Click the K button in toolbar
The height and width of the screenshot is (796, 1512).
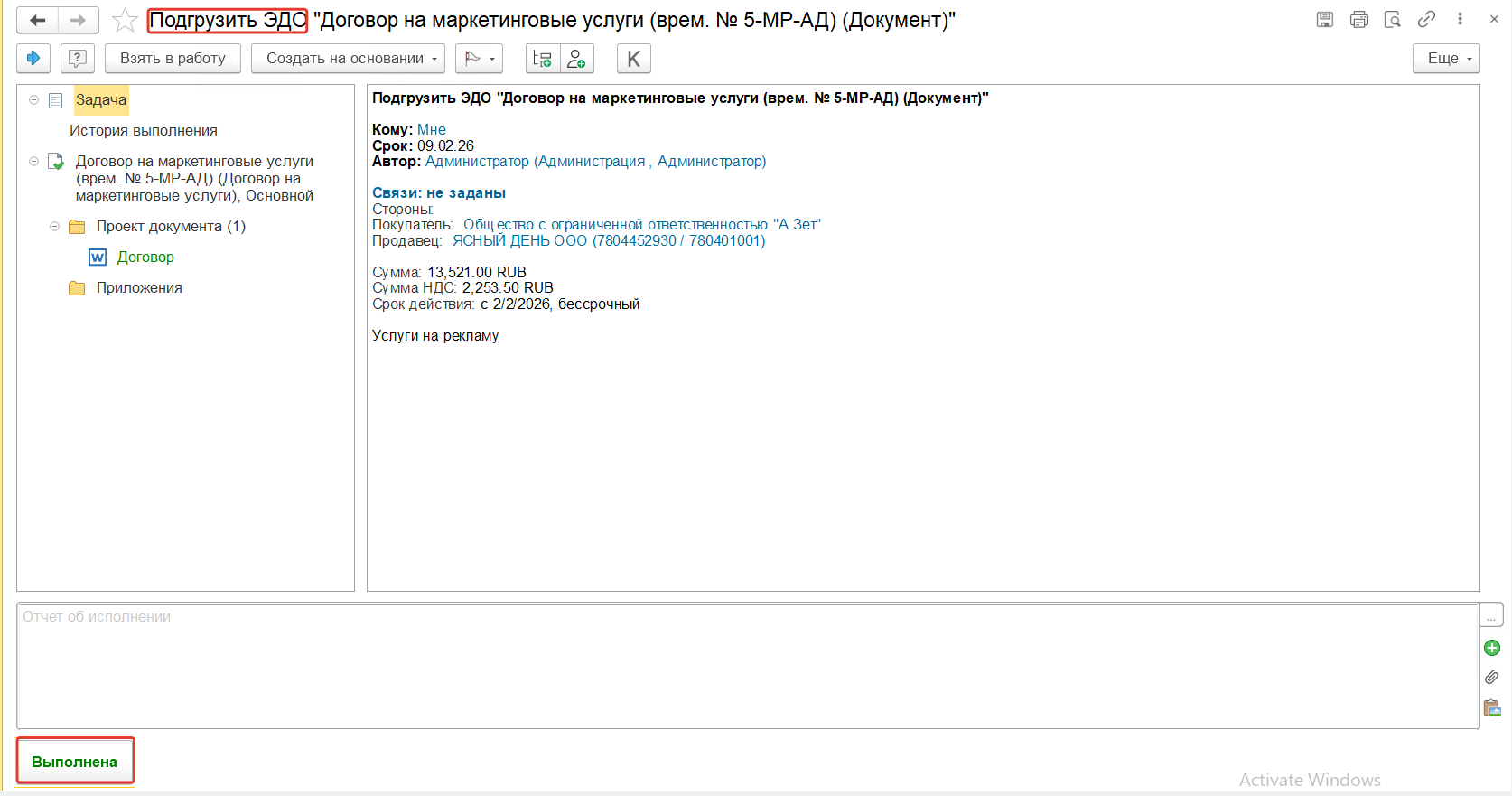click(x=633, y=59)
